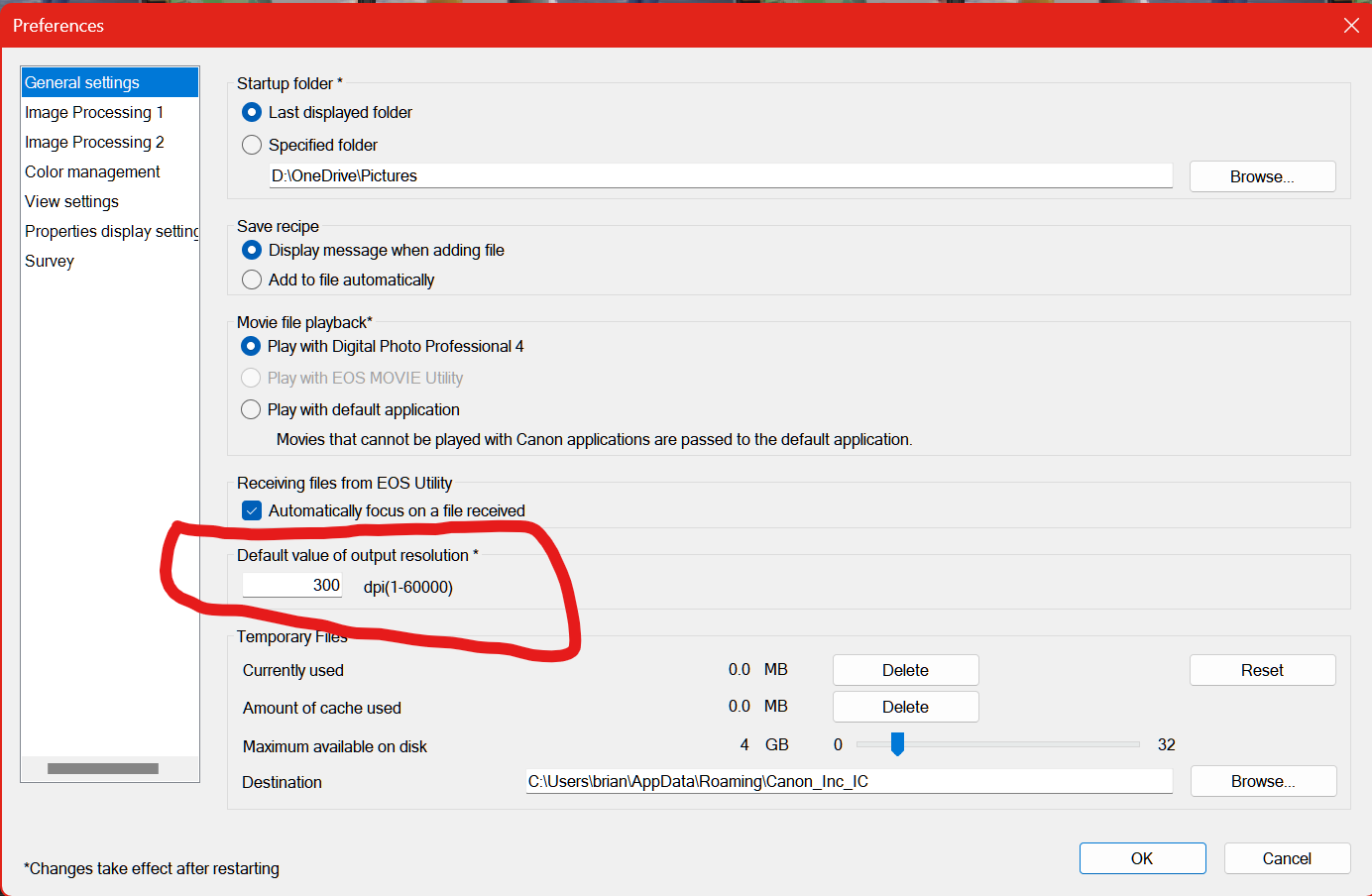This screenshot has width=1372, height=896.
Task: Click the sidebar horizontal scrollbar
Action: pyautogui.click(x=103, y=769)
